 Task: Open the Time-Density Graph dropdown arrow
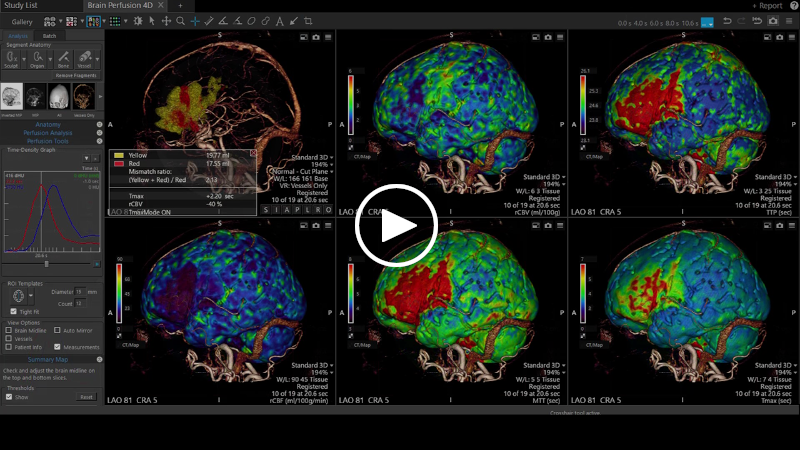[86, 158]
